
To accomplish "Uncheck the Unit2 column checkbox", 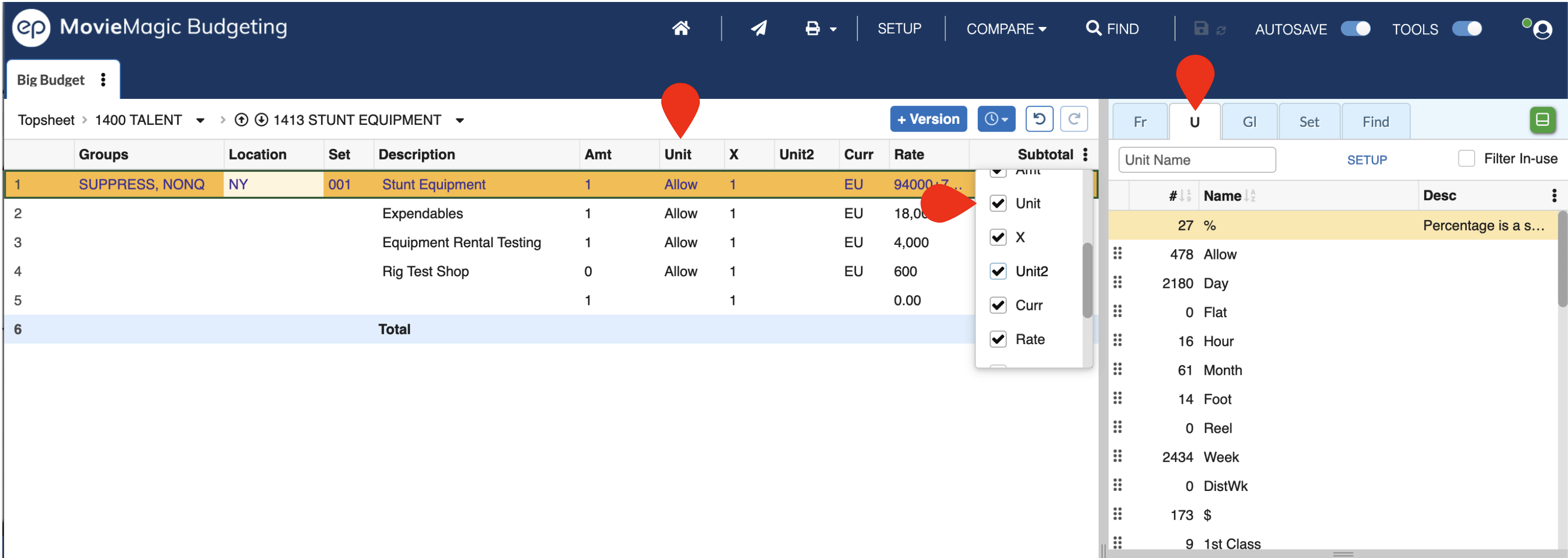I will click(x=998, y=271).
